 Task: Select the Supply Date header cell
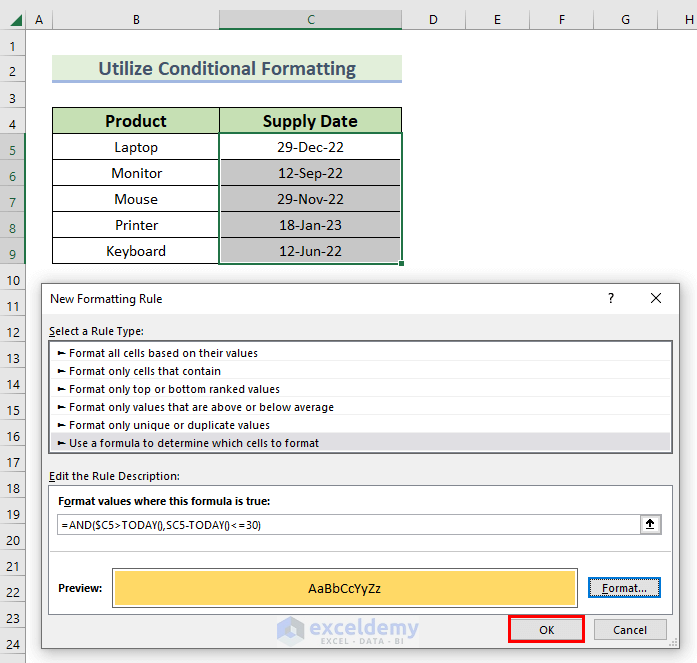coord(310,121)
